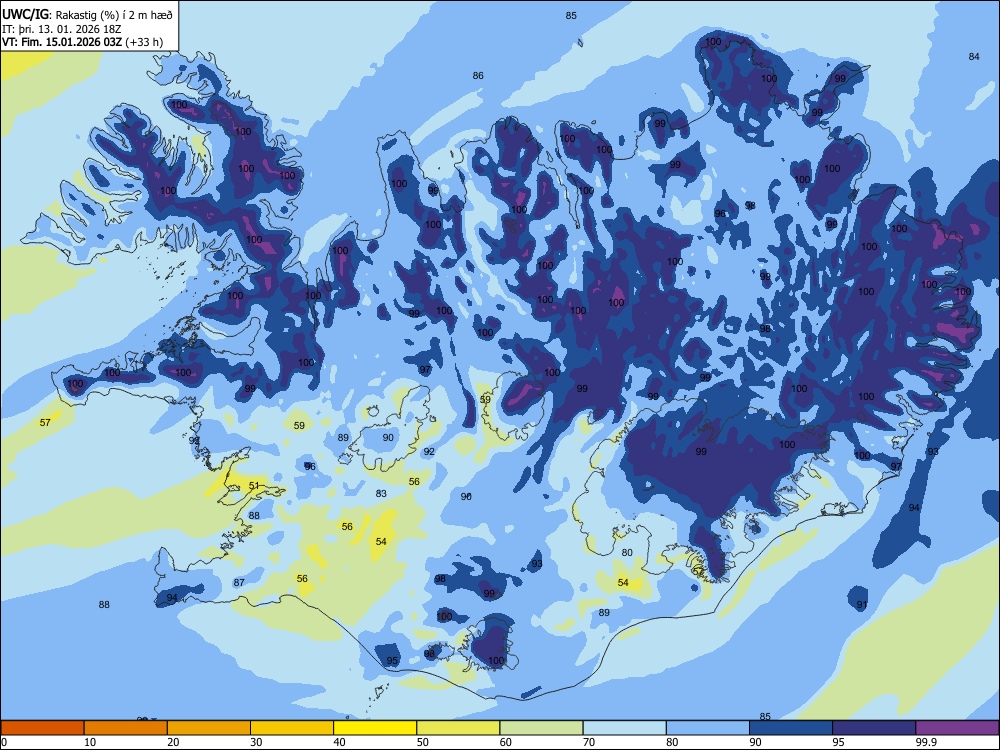Click the 'VT: Fim. 15.01.2026 03Z' line

[62, 42]
